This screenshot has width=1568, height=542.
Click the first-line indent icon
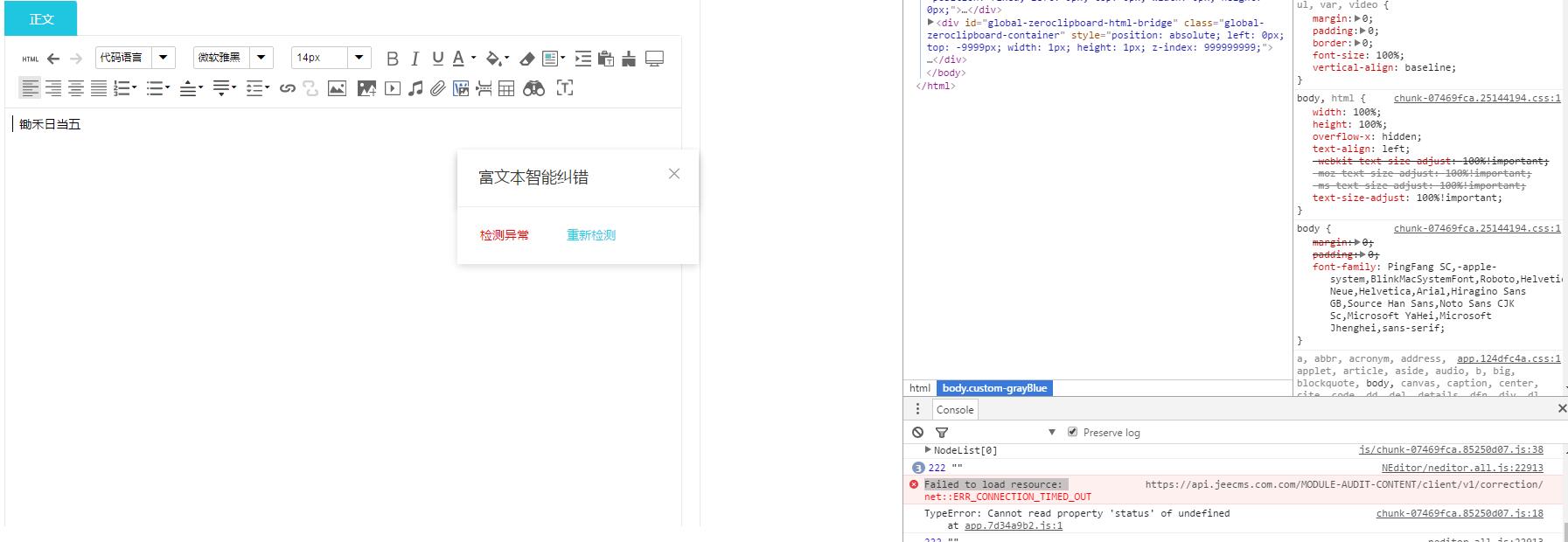pyautogui.click(x=582, y=59)
